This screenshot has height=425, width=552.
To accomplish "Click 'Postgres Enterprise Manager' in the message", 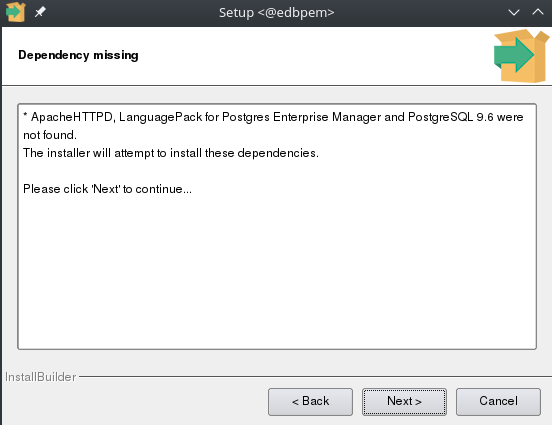I will coord(301,117).
